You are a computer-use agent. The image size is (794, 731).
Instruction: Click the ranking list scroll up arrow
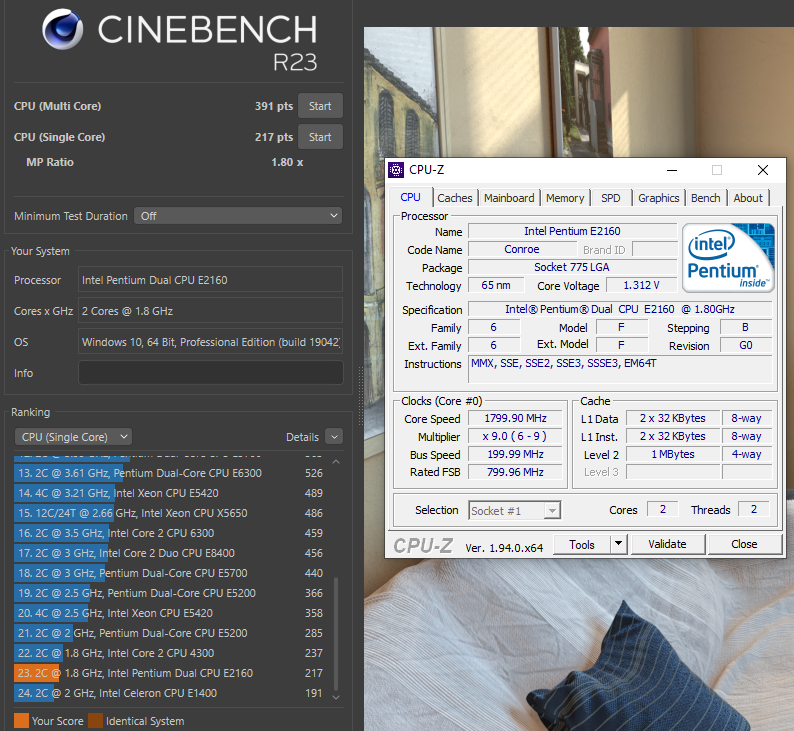point(336,462)
